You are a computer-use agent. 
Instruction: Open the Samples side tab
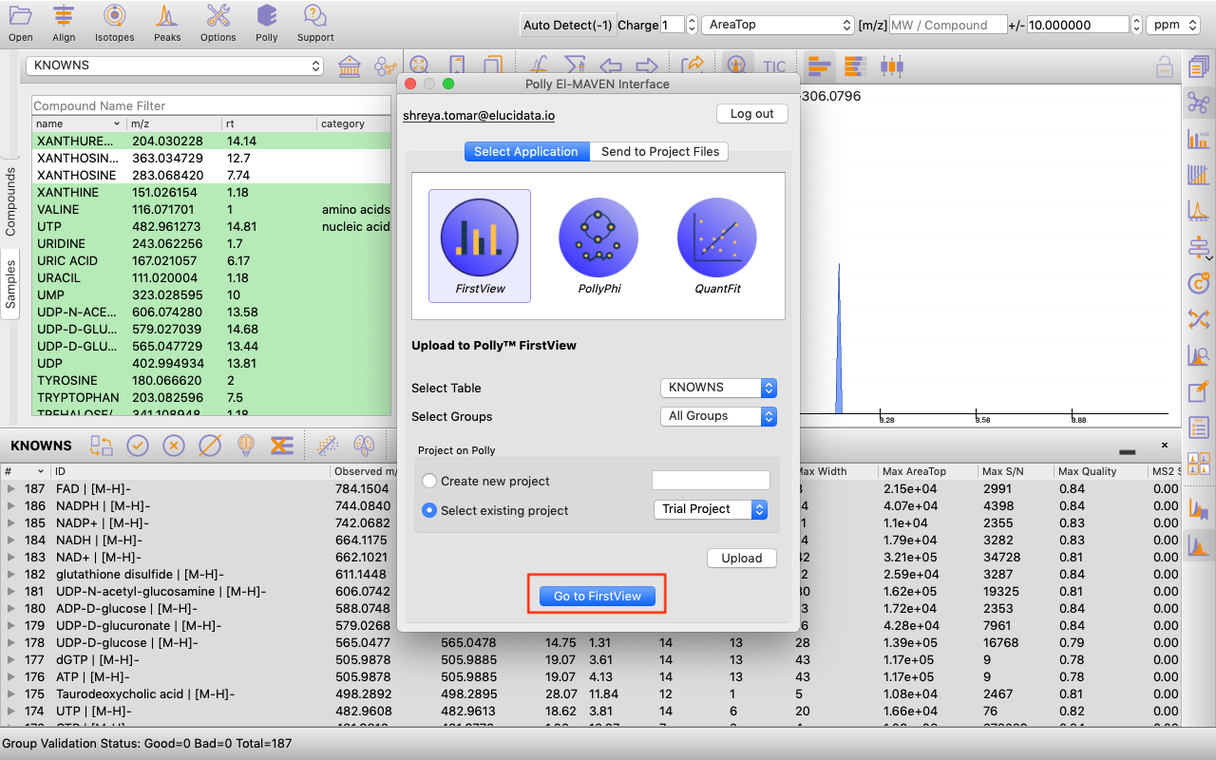[x=11, y=284]
